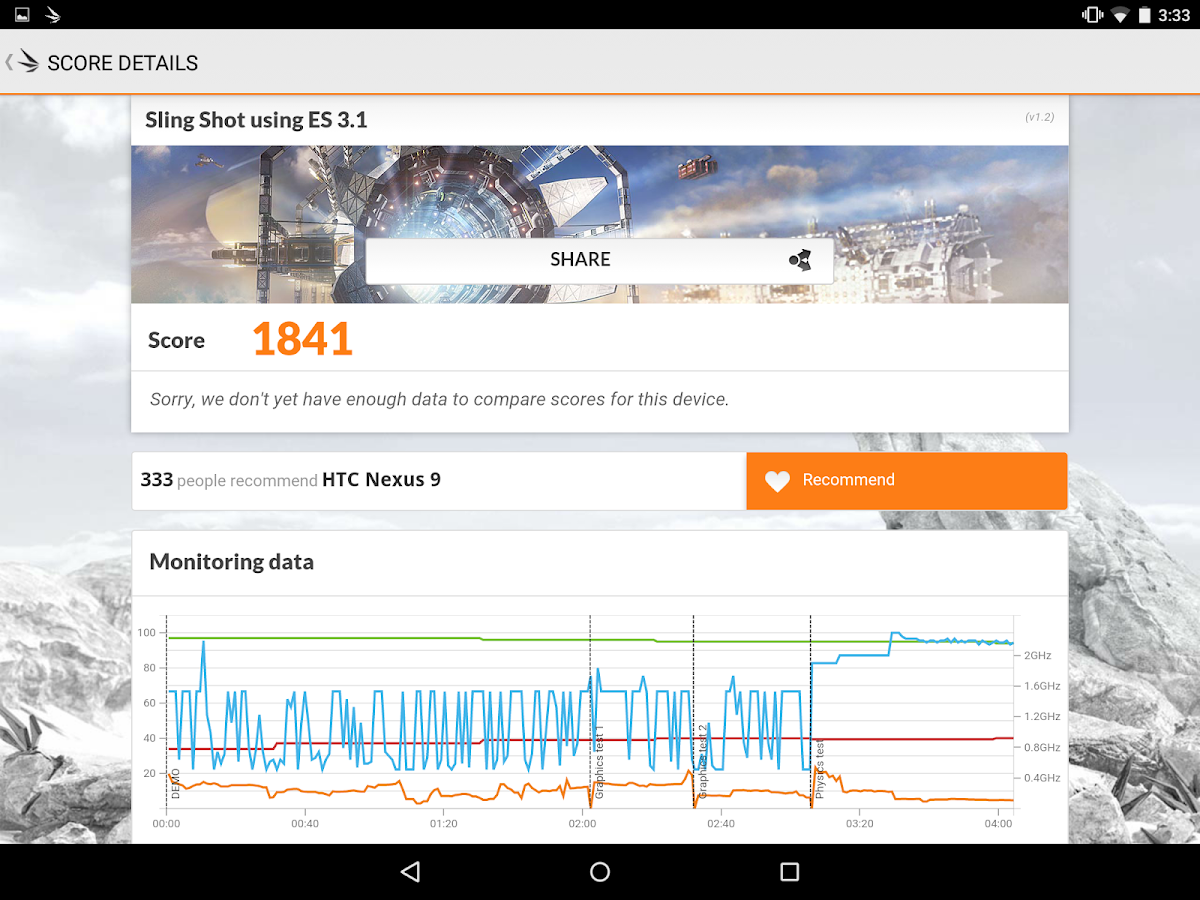The width and height of the screenshot is (1200, 900).
Task: Open the 3DMark notification icon in status bar
Action: (x=52, y=15)
